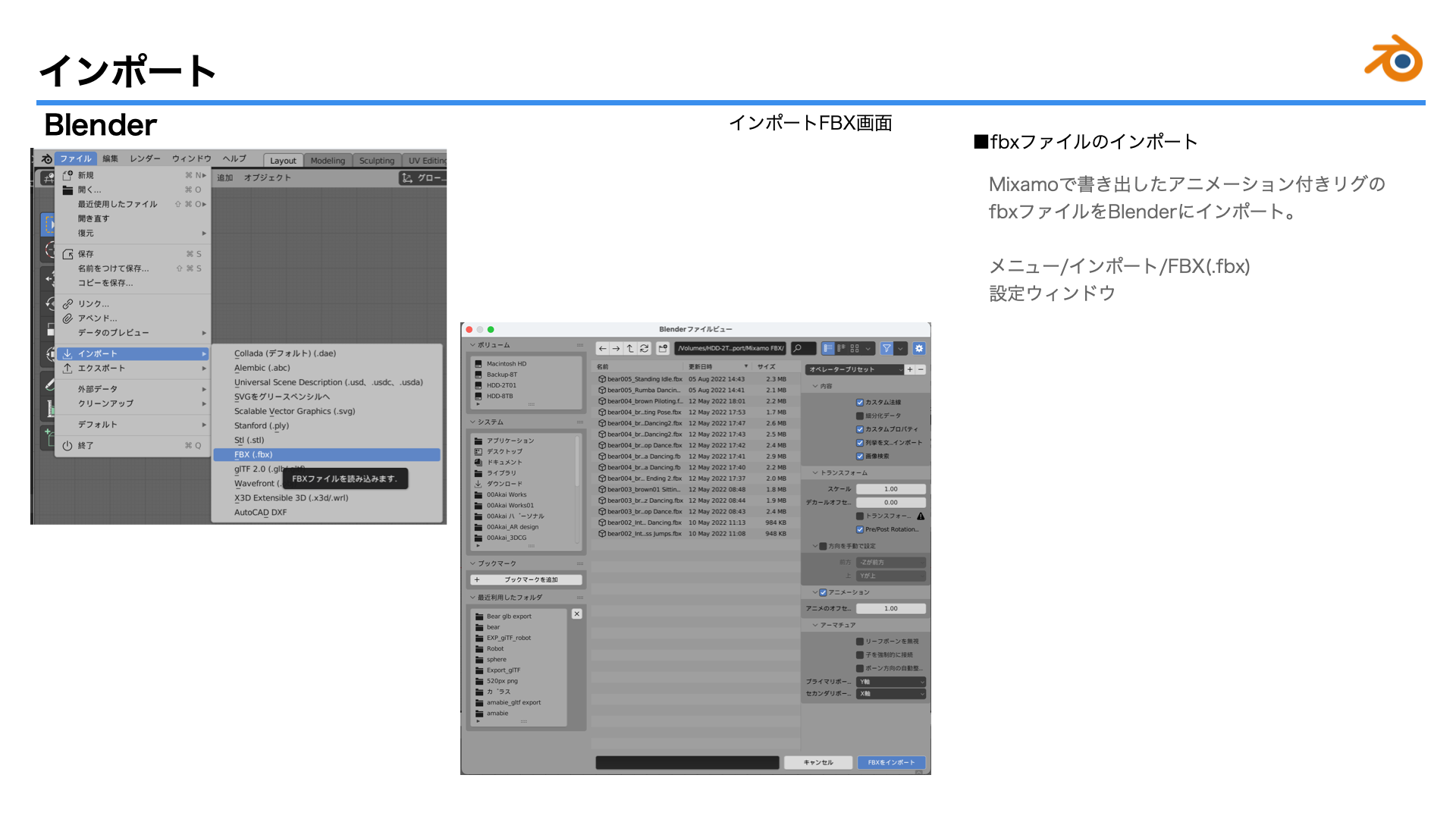Viewport: 1456px width, 819px height.
Task: Click the 開く... menu entry
Action: 133,190
